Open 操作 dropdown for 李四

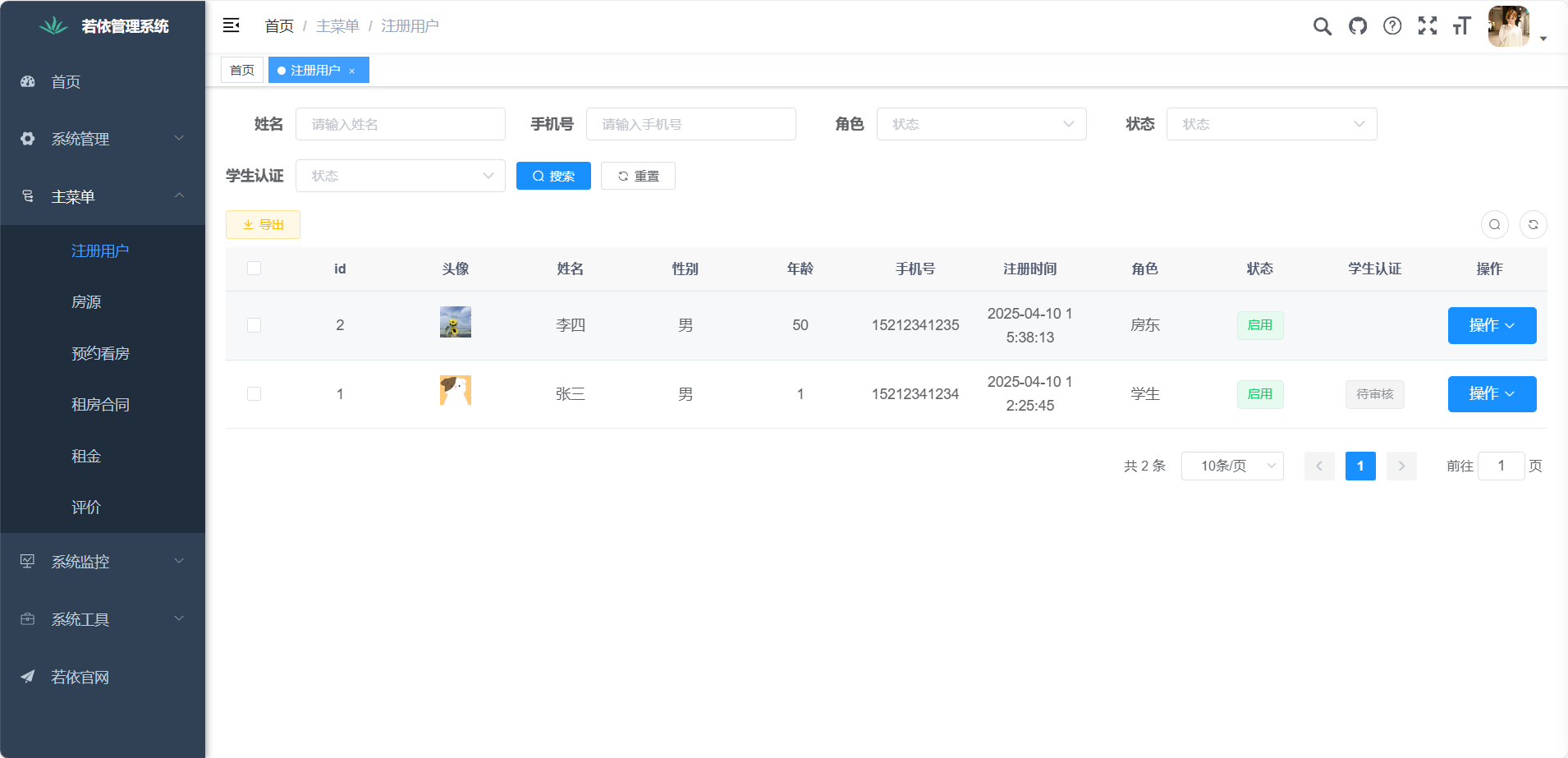click(x=1492, y=325)
